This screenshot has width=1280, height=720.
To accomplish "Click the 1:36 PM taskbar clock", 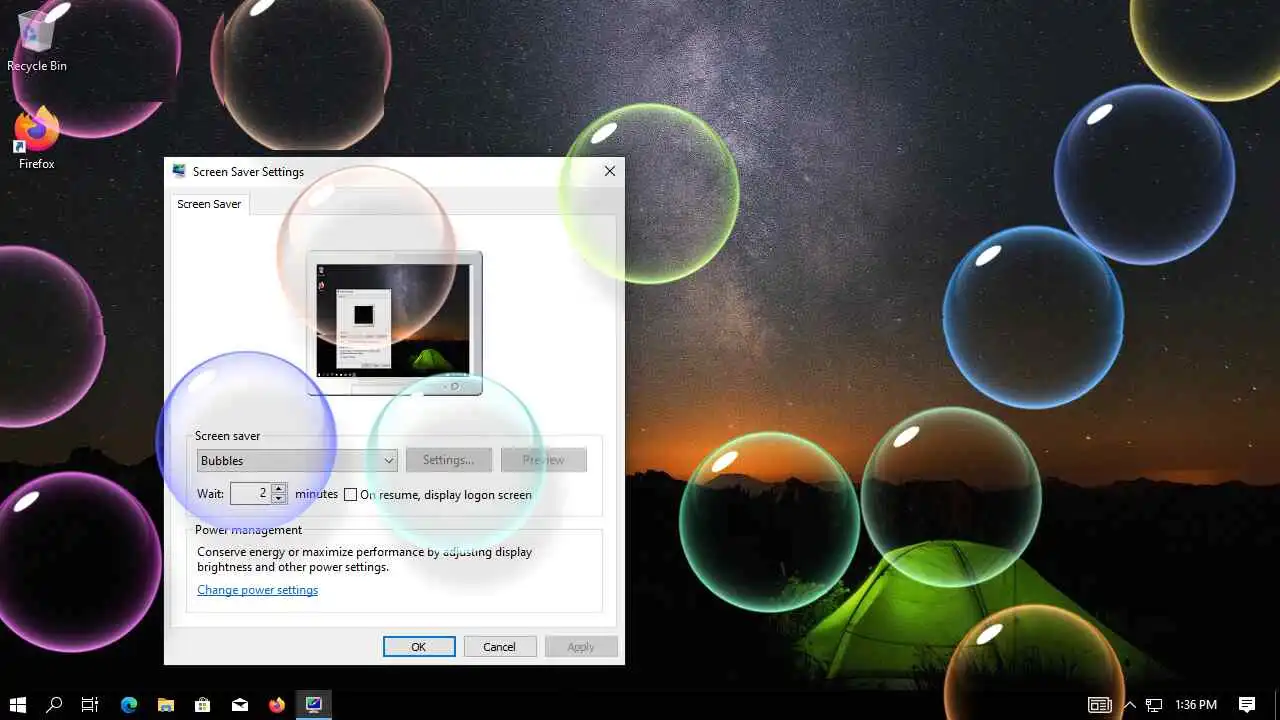I will [x=1196, y=705].
